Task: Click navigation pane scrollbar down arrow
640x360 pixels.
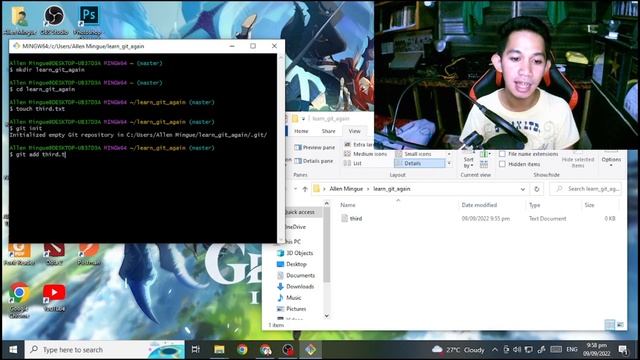Action: (x=327, y=316)
